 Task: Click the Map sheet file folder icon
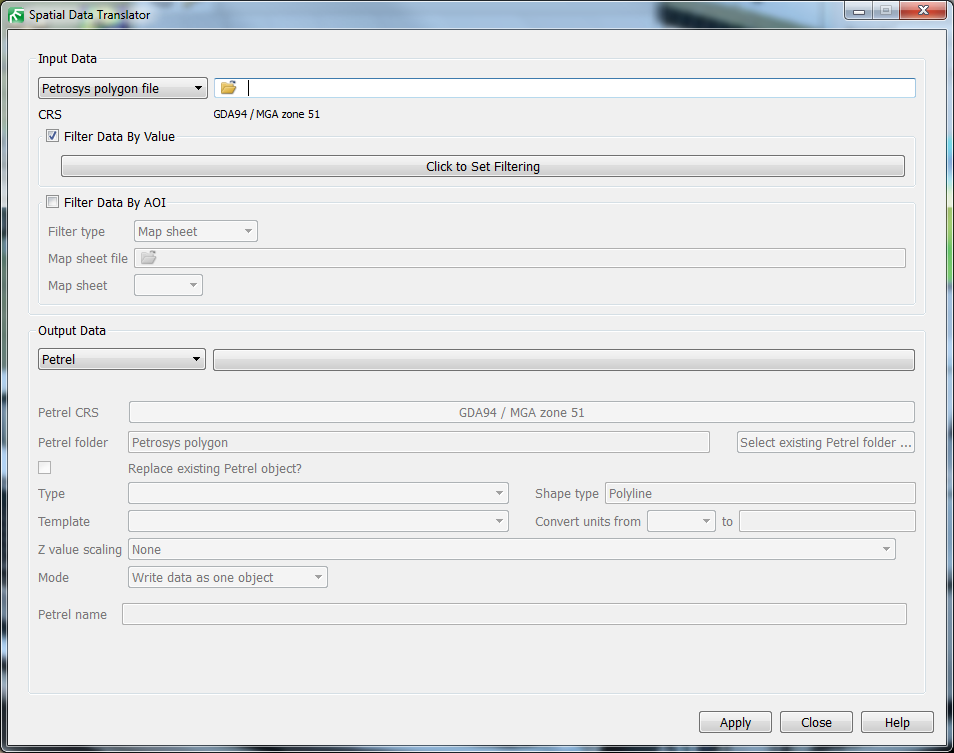click(148, 258)
